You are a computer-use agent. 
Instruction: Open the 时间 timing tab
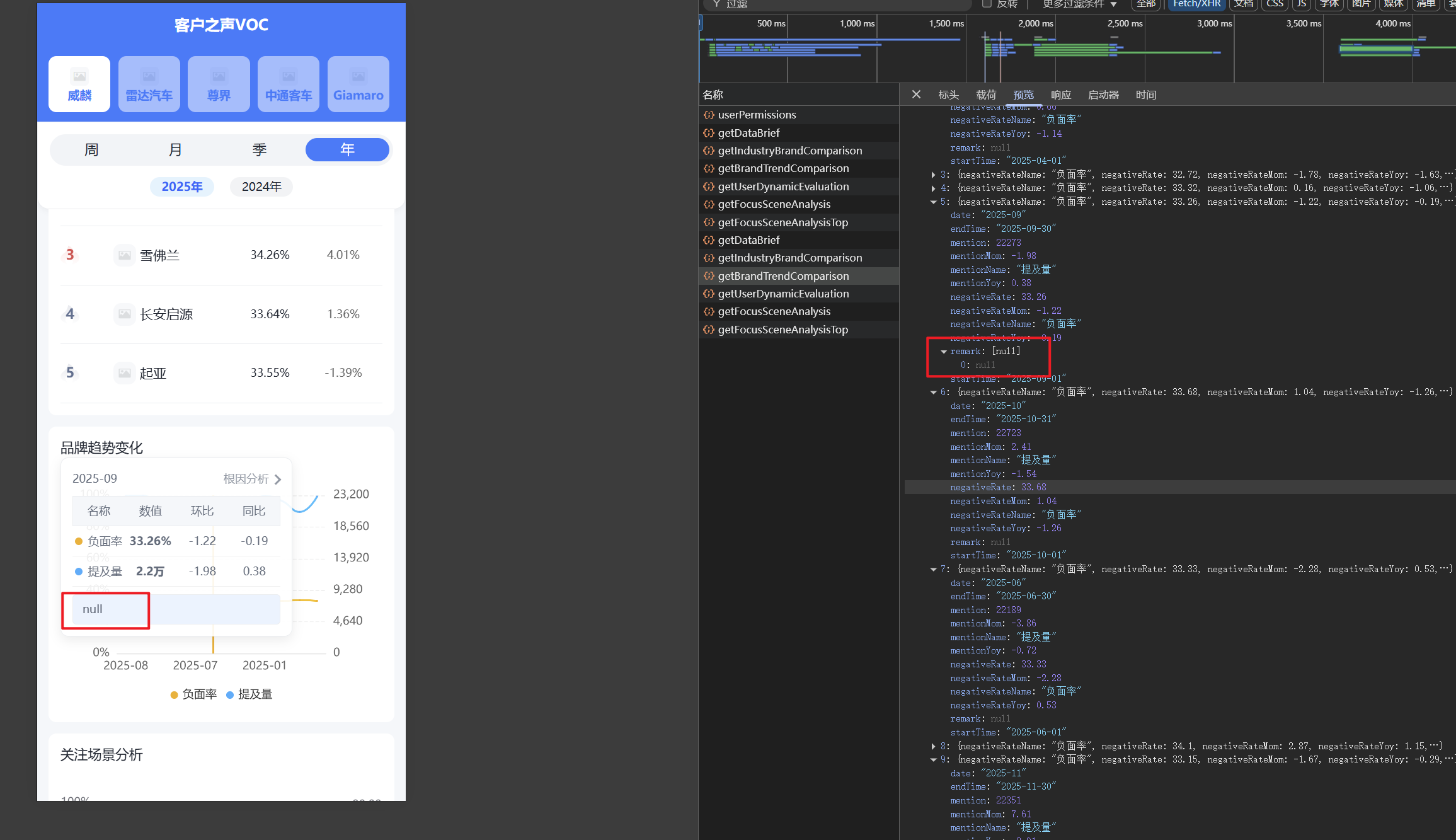(x=1145, y=95)
